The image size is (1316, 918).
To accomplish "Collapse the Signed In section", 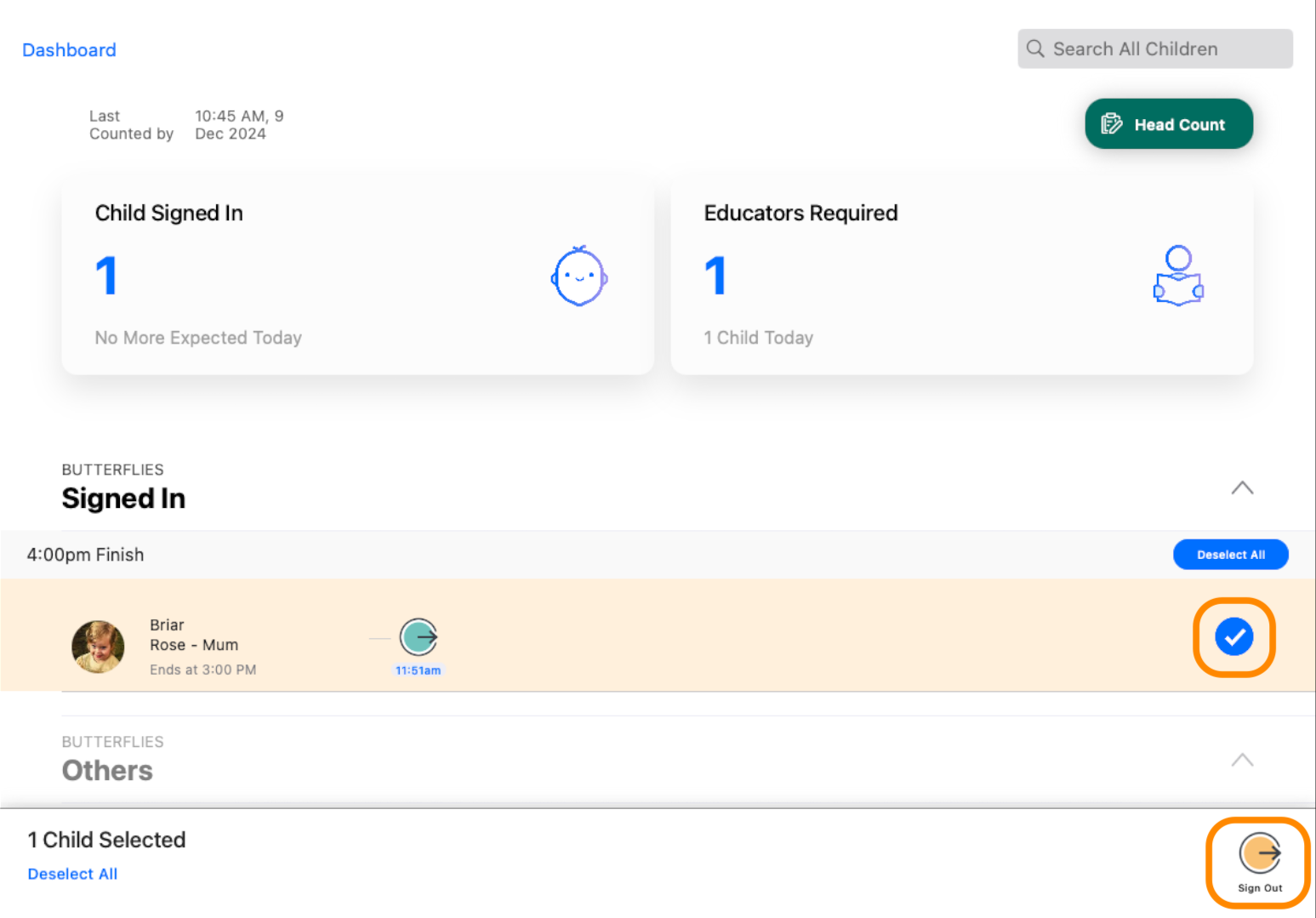I will 1243,488.
